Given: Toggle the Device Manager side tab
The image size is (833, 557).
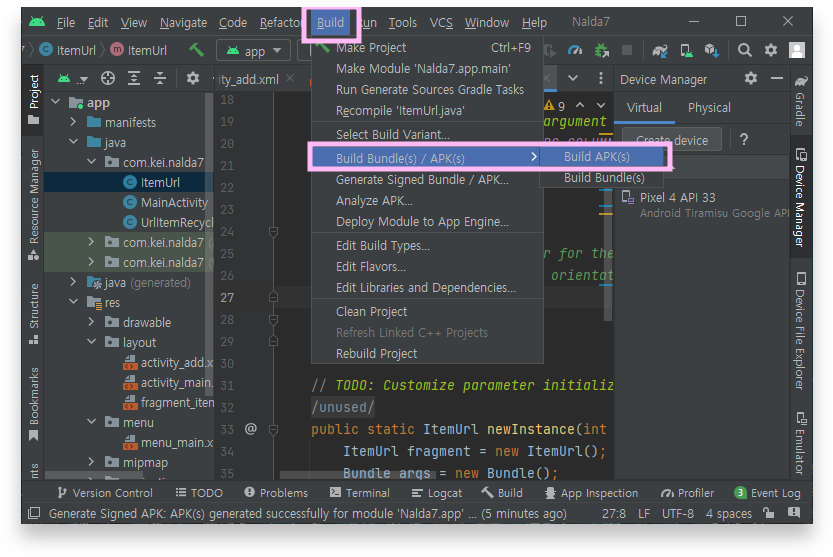Looking at the screenshot, I should 801,198.
